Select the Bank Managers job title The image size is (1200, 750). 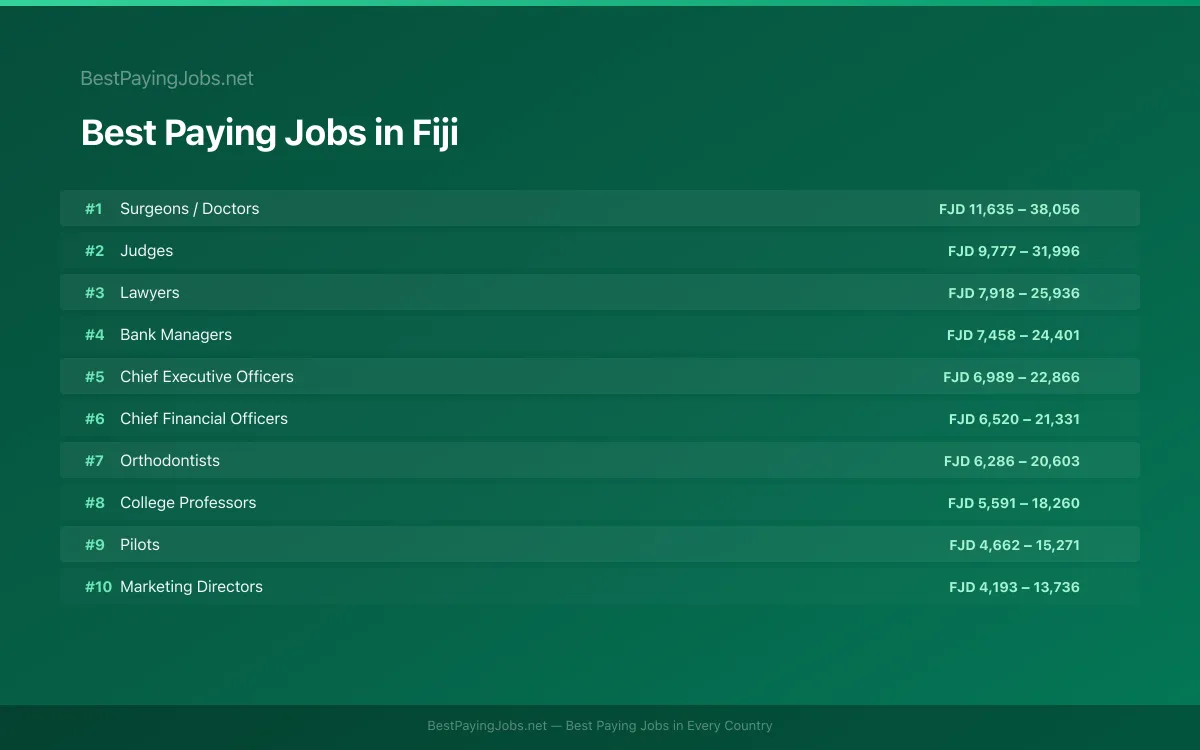point(176,335)
